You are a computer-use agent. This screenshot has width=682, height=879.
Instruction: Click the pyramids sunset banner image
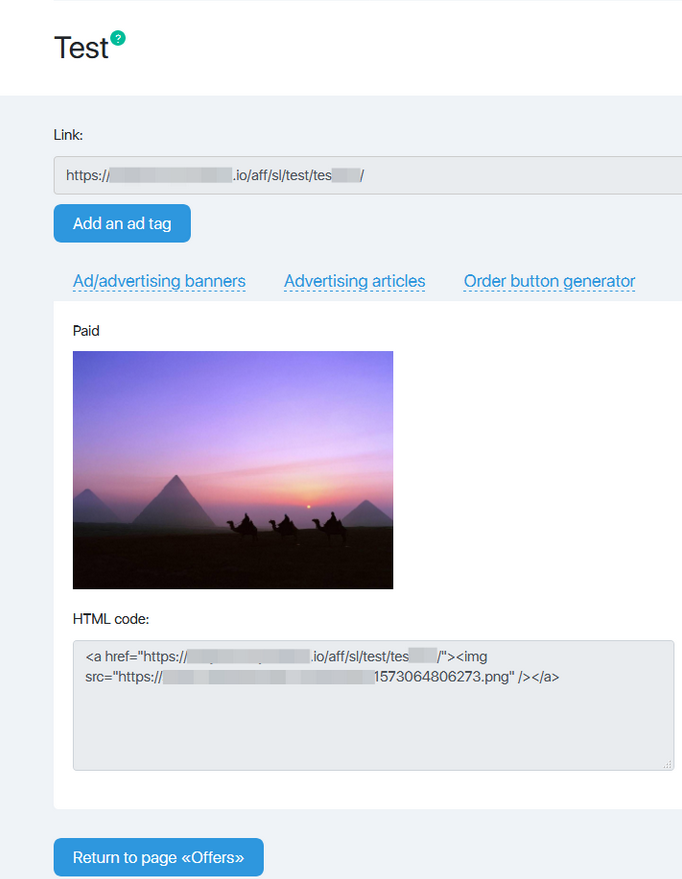(233, 469)
